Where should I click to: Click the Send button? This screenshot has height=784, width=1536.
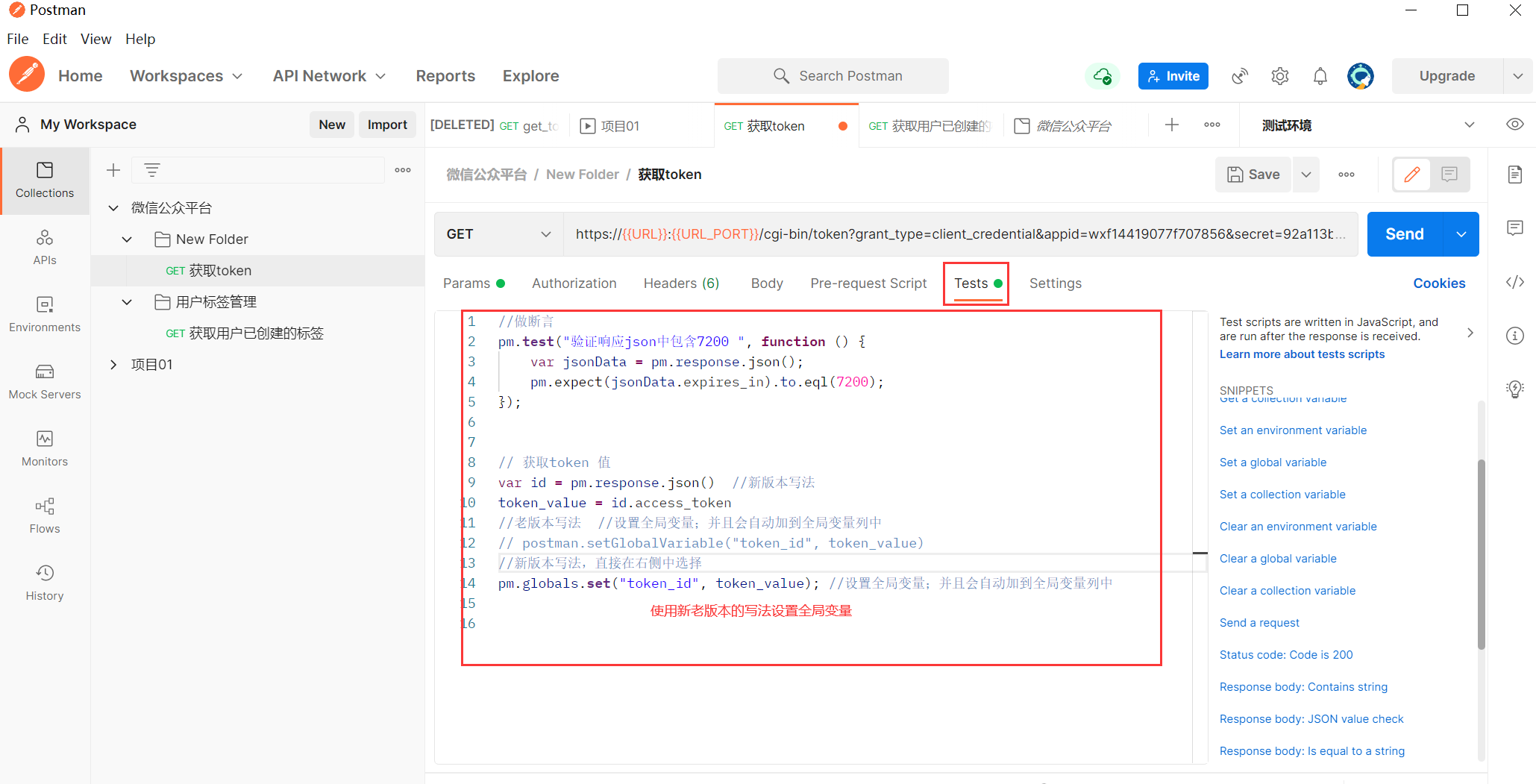(x=1405, y=234)
